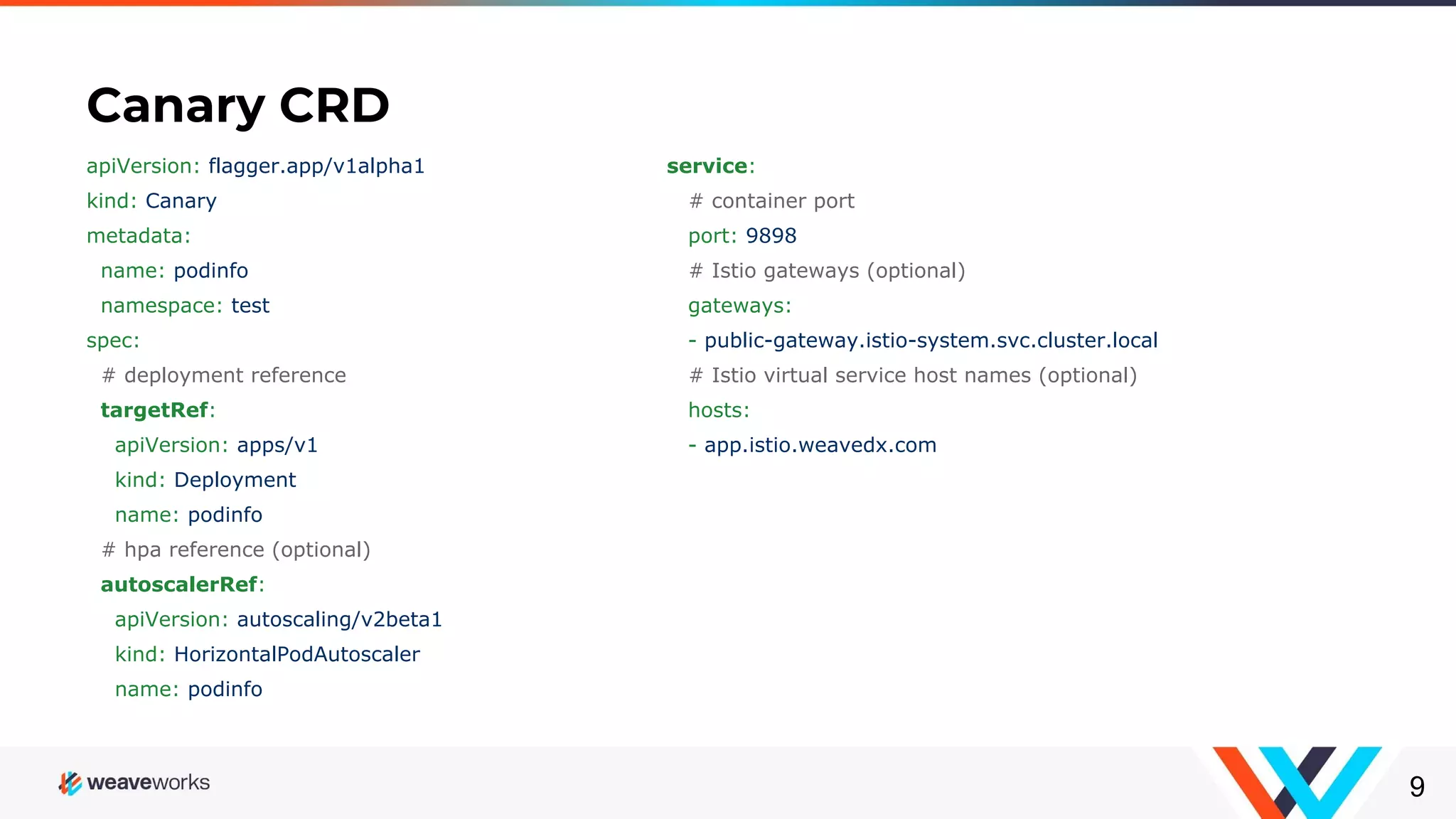Click the 'apiVersion: autoscaling/v2beta1' line
The width and height of the screenshot is (1456, 819).
pos(278,620)
